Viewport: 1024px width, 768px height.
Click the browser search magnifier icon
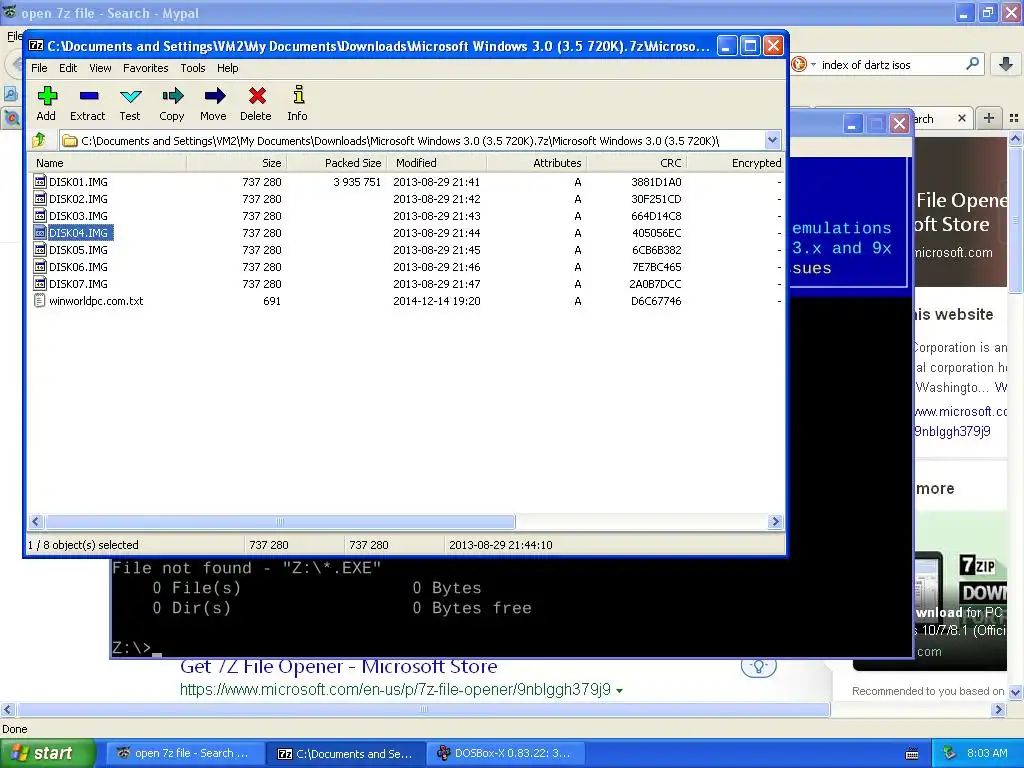[x=972, y=64]
